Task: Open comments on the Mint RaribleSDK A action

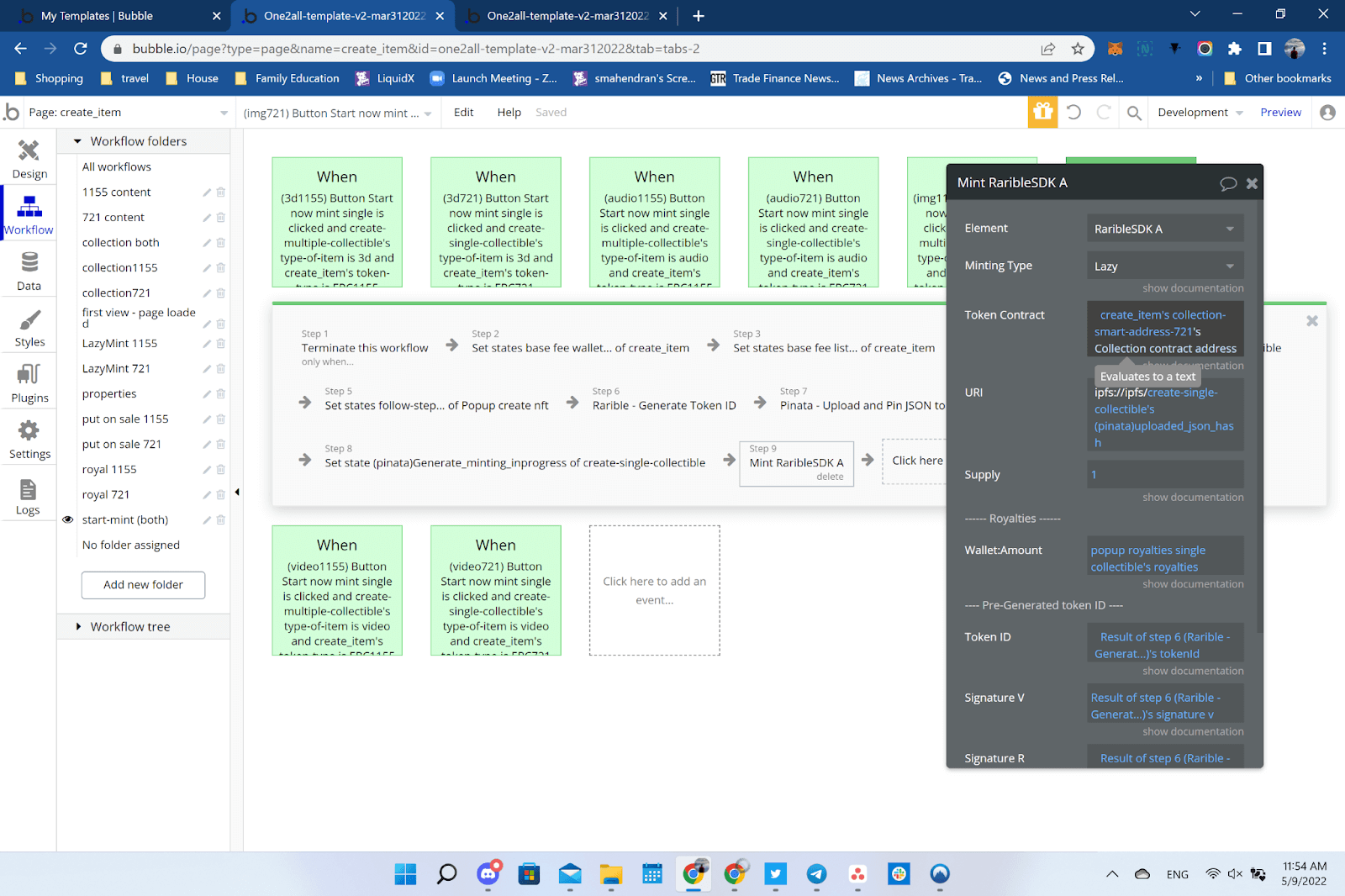Action: pos(1228,182)
